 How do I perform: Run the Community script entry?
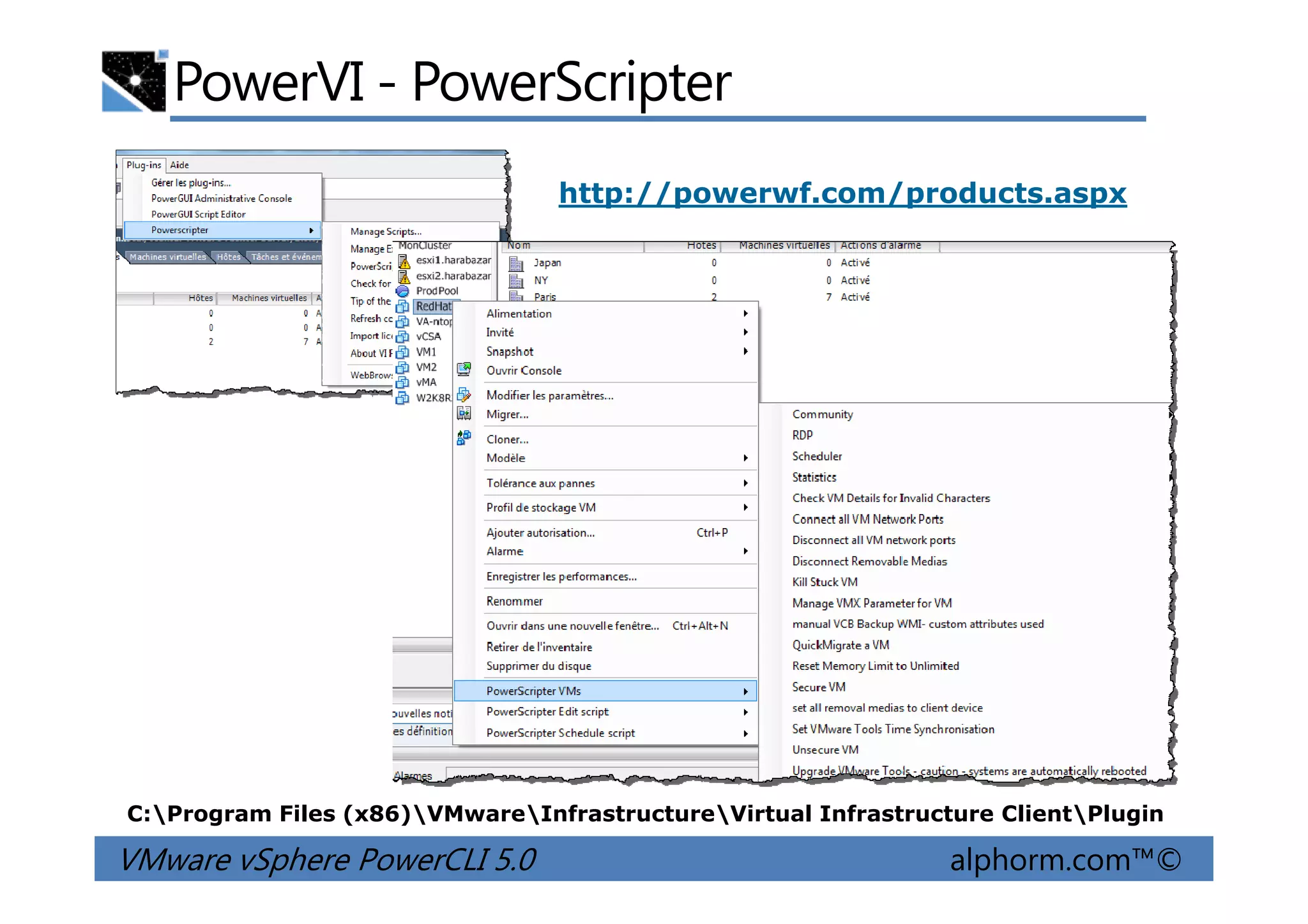[823, 414]
